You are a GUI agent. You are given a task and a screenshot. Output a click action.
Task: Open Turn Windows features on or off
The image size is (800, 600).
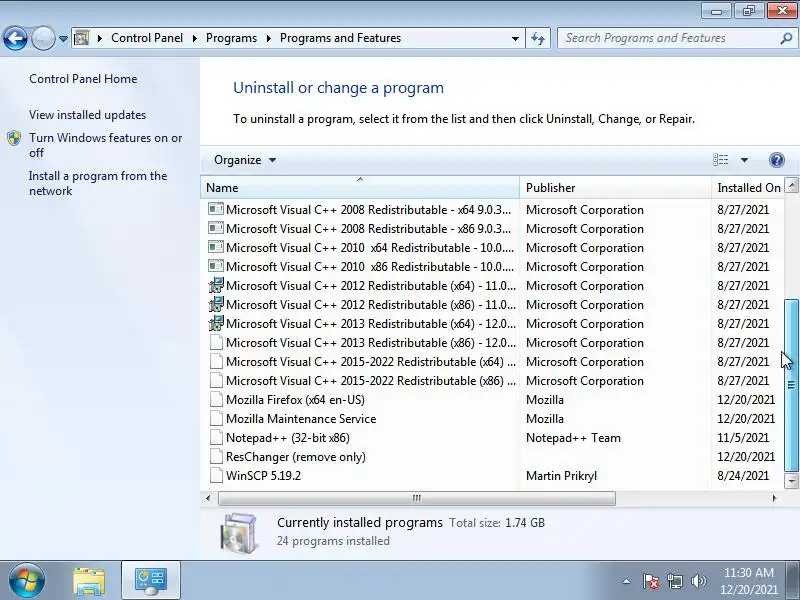point(105,145)
